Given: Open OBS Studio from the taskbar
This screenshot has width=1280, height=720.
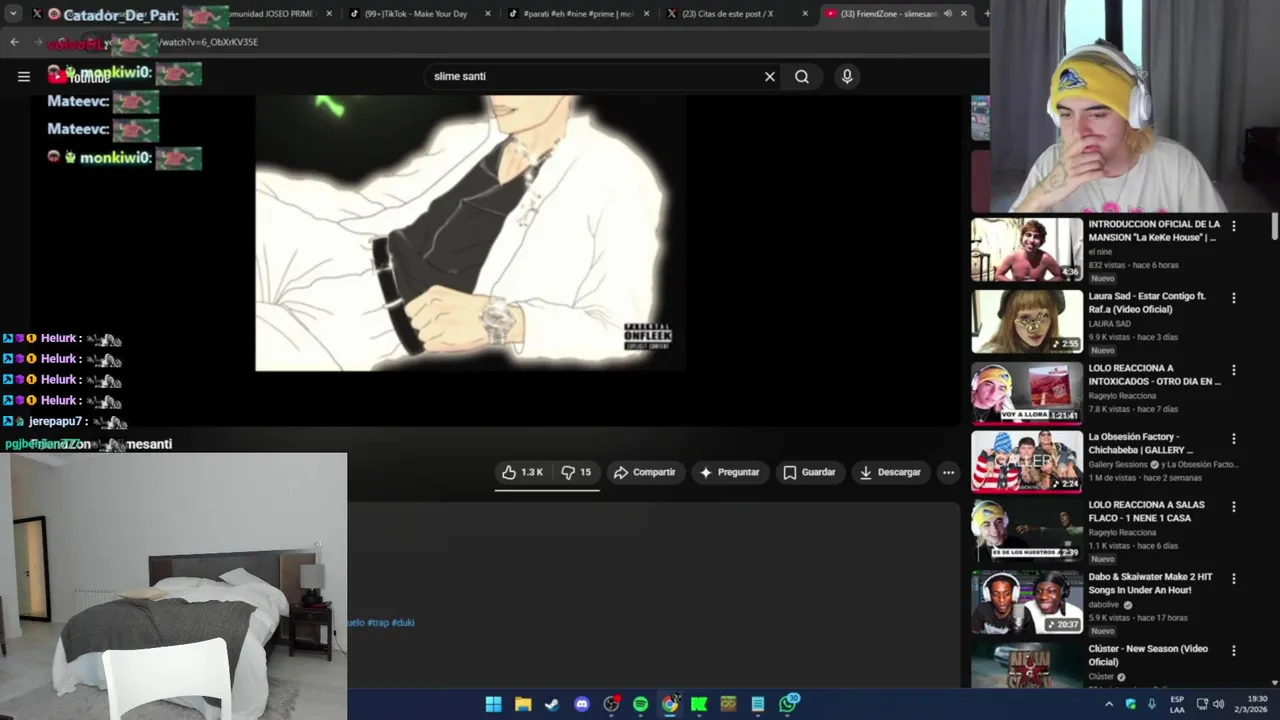Looking at the screenshot, I should click(x=611, y=704).
